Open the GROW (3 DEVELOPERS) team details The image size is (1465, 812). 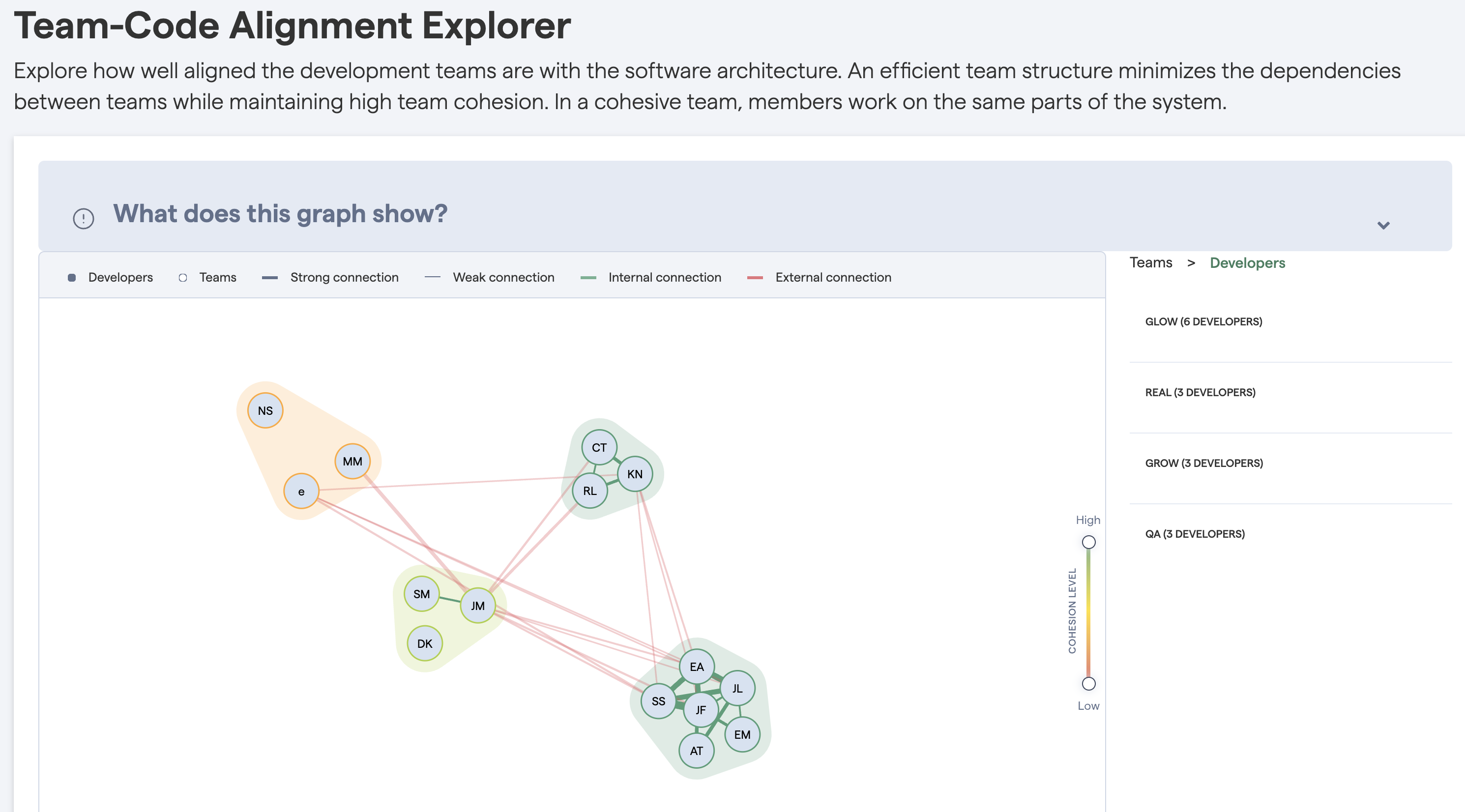coord(1205,463)
